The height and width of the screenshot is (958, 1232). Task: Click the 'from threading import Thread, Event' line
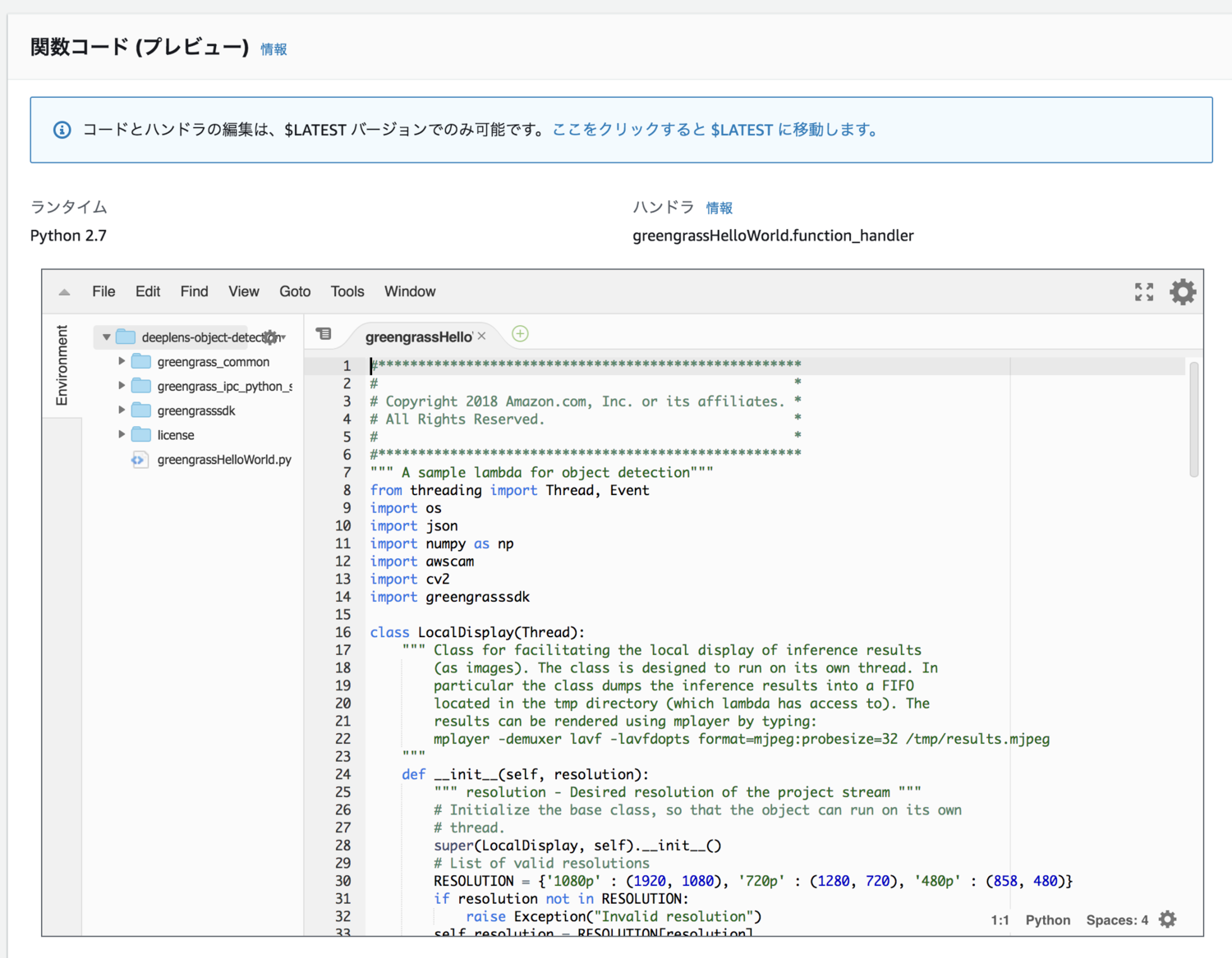(509, 490)
